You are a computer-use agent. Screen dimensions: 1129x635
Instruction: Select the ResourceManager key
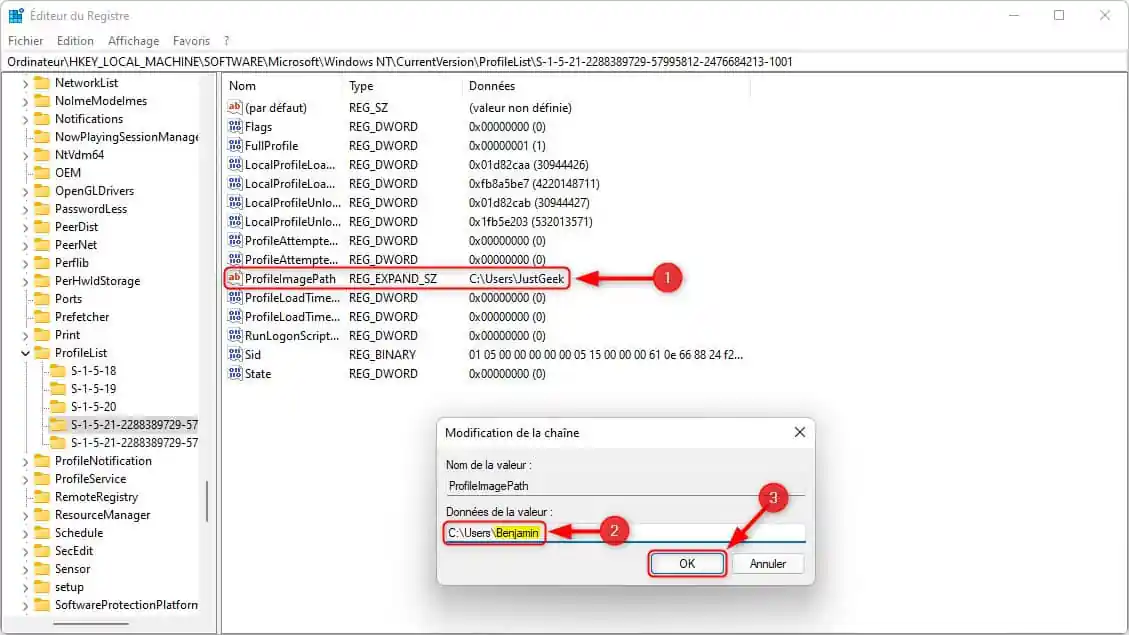(102, 514)
